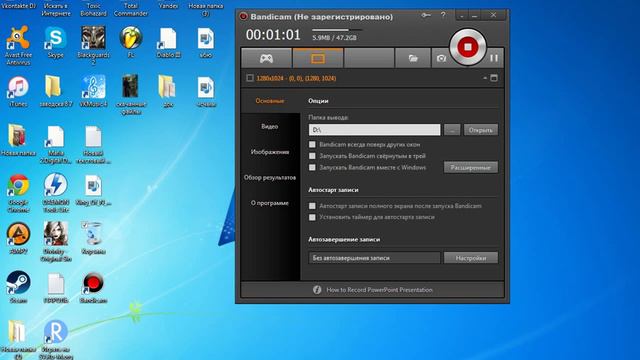This screenshot has width=640, height=360.
Task: Browse output folder with the ... button
Action: pyautogui.click(x=452, y=130)
